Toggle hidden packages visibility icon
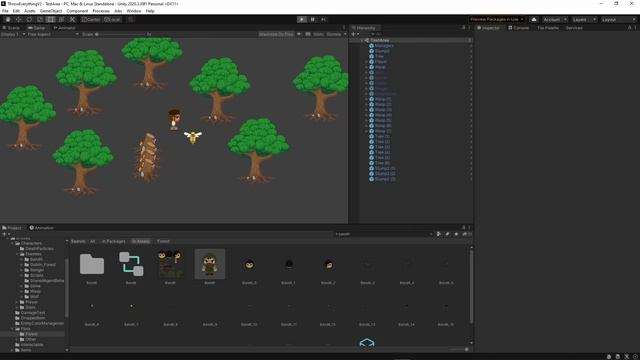 click(x=466, y=234)
